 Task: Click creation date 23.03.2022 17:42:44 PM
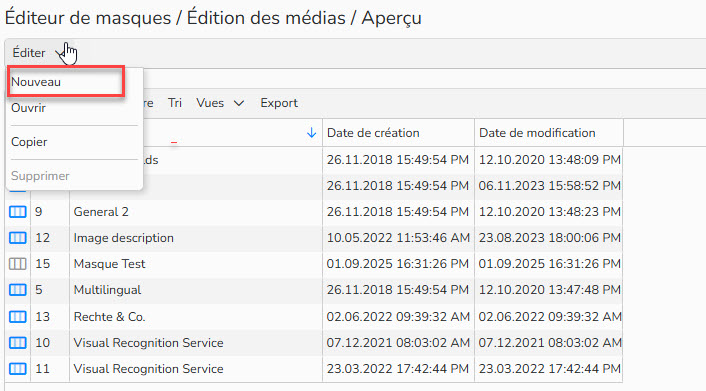pyautogui.click(x=398, y=369)
